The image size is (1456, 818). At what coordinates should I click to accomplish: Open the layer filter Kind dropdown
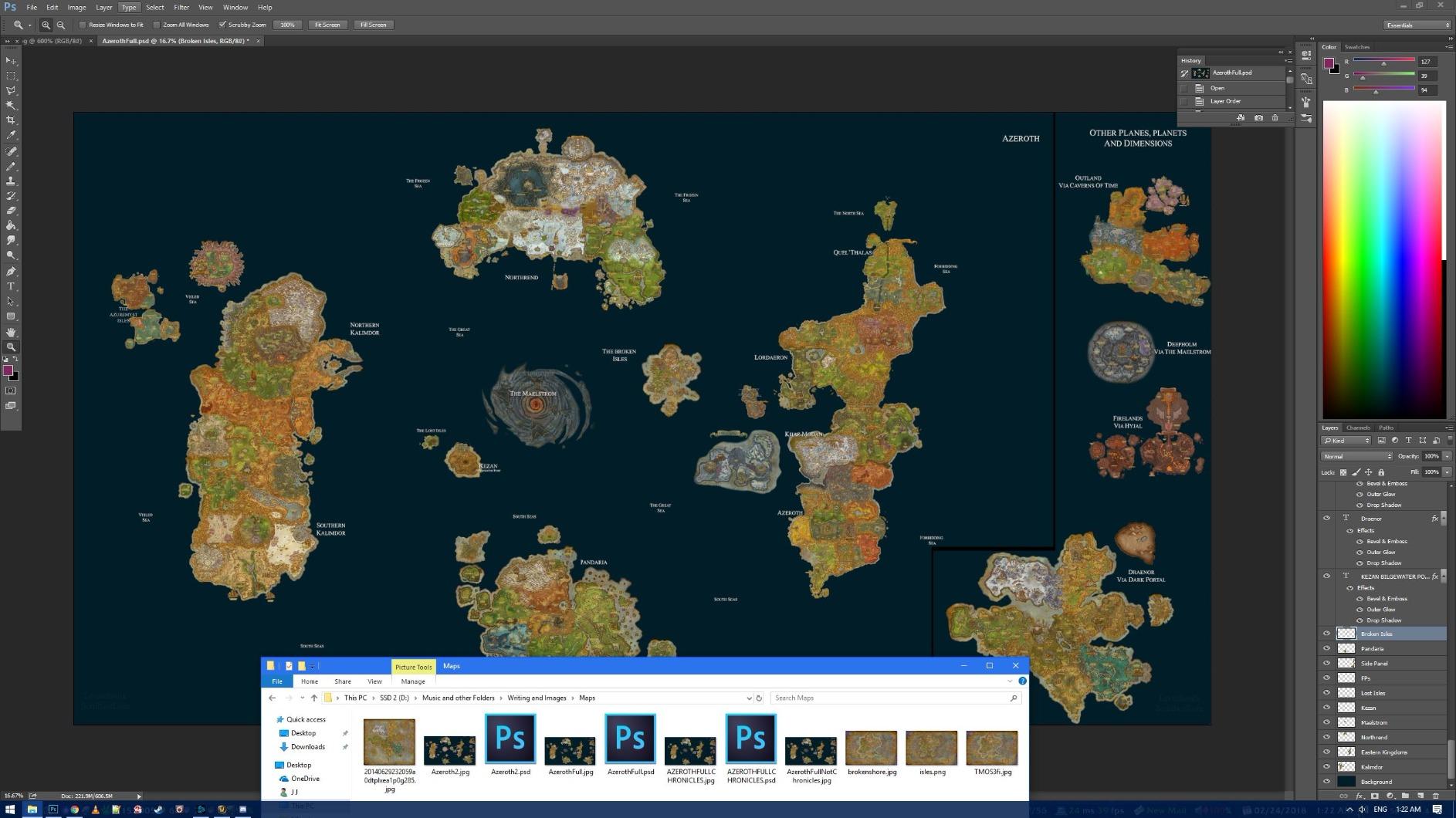pyautogui.click(x=1347, y=441)
